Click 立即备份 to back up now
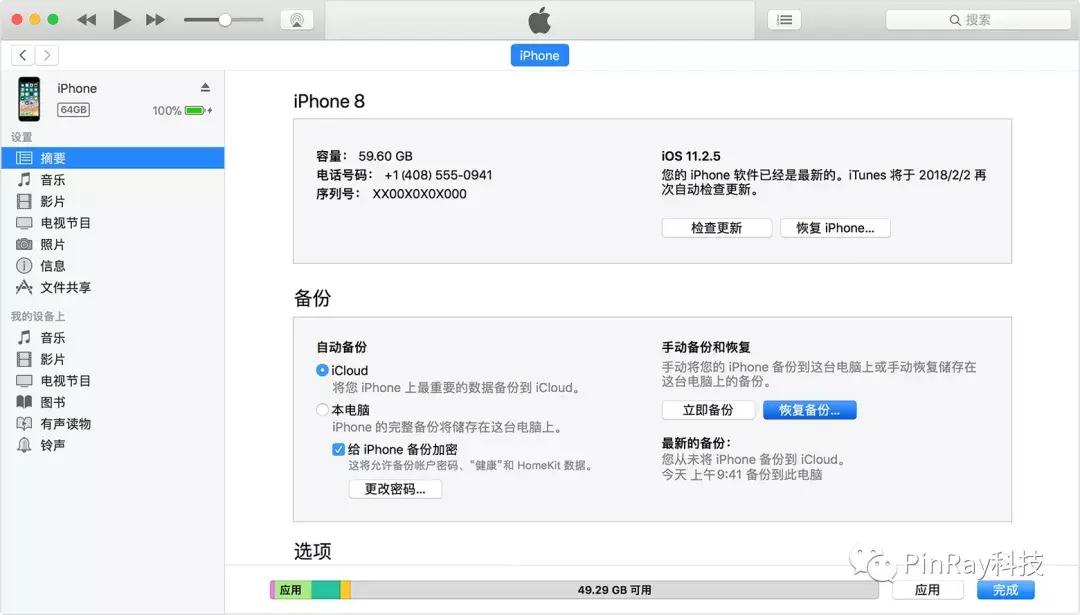Image resolution: width=1080 pixels, height=615 pixels. [x=708, y=409]
